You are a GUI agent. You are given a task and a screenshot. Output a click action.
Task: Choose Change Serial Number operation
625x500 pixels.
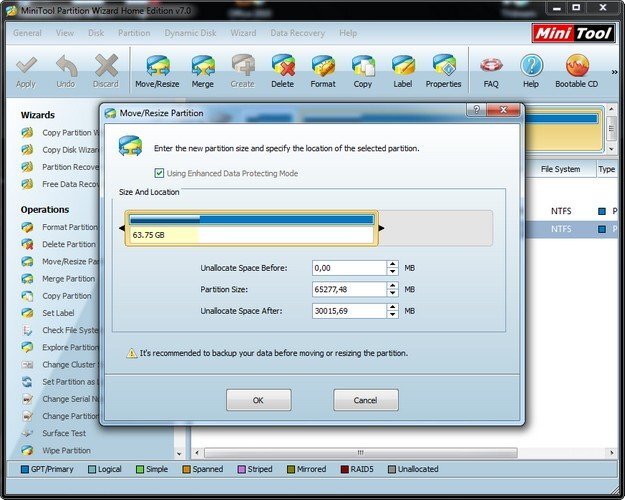(61, 399)
